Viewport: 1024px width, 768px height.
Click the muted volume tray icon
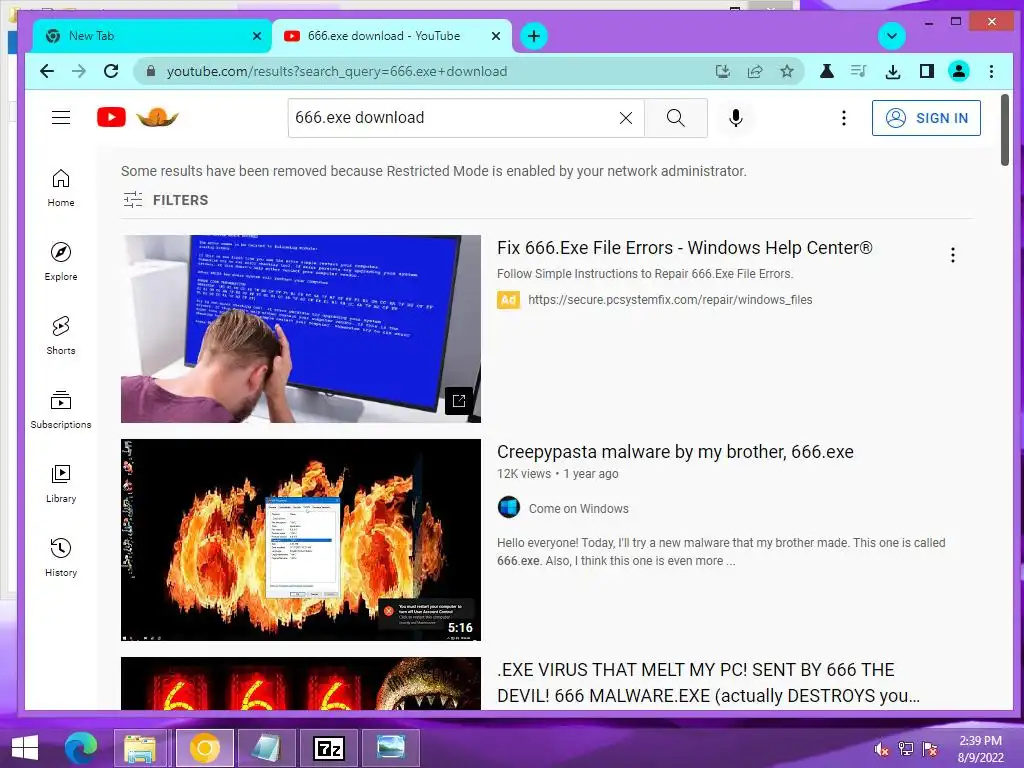[881, 749]
